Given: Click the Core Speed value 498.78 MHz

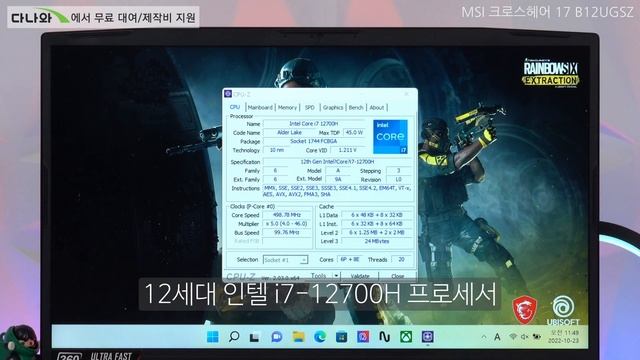Looking at the screenshot, I should (x=287, y=215).
